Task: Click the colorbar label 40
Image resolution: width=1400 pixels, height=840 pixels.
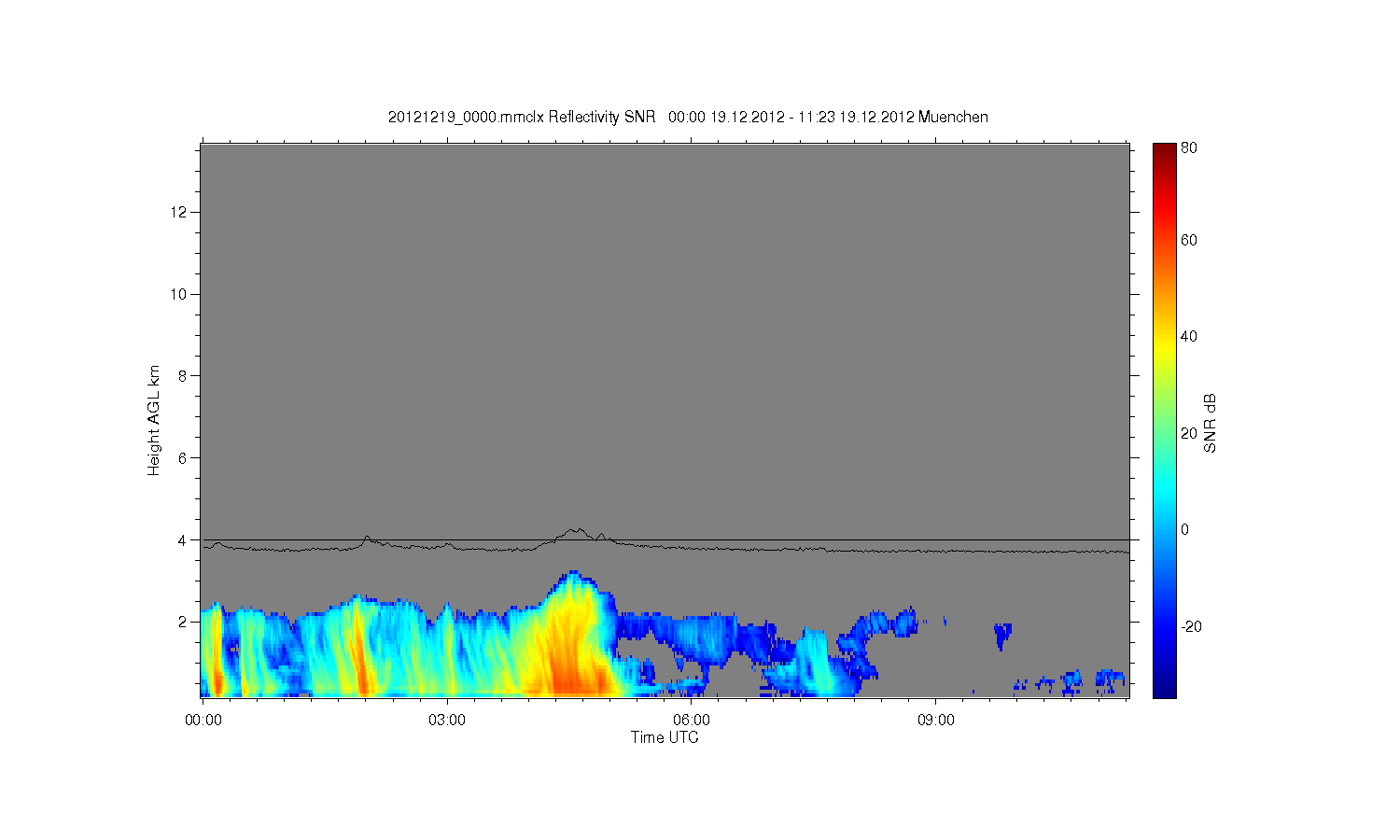Action: tap(1189, 336)
